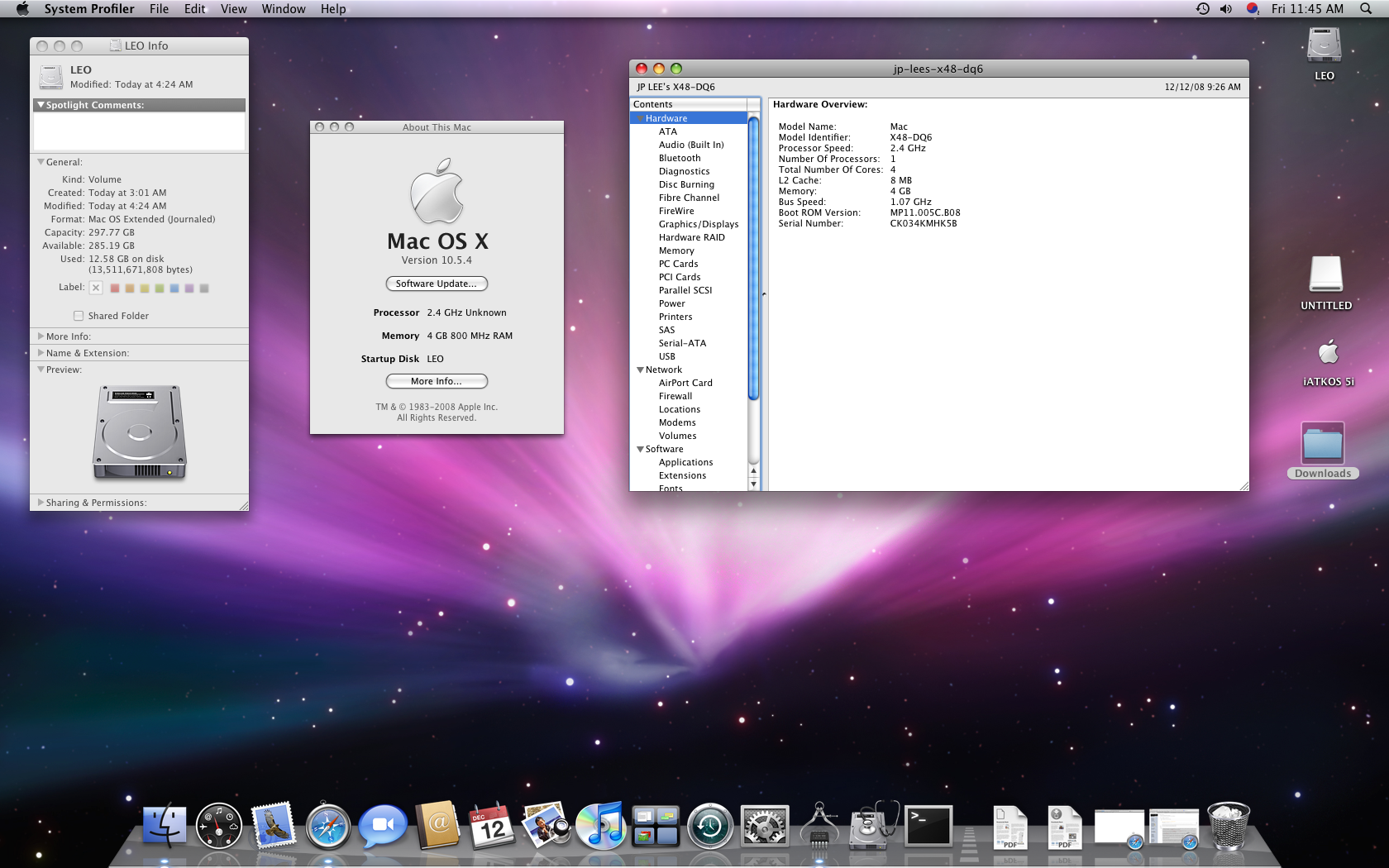The height and width of the screenshot is (868, 1389).
Task: Click the volume icon in menu bar
Action: (1226, 8)
